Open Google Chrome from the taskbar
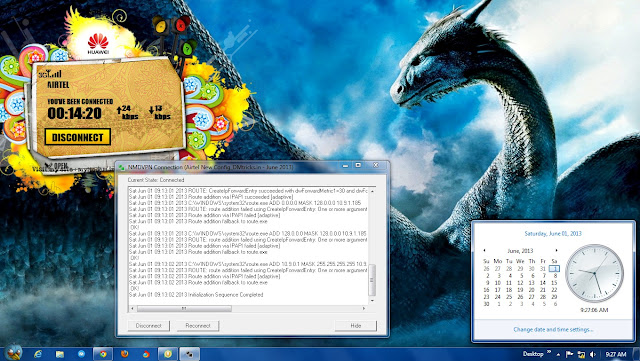 click(103, 354)
